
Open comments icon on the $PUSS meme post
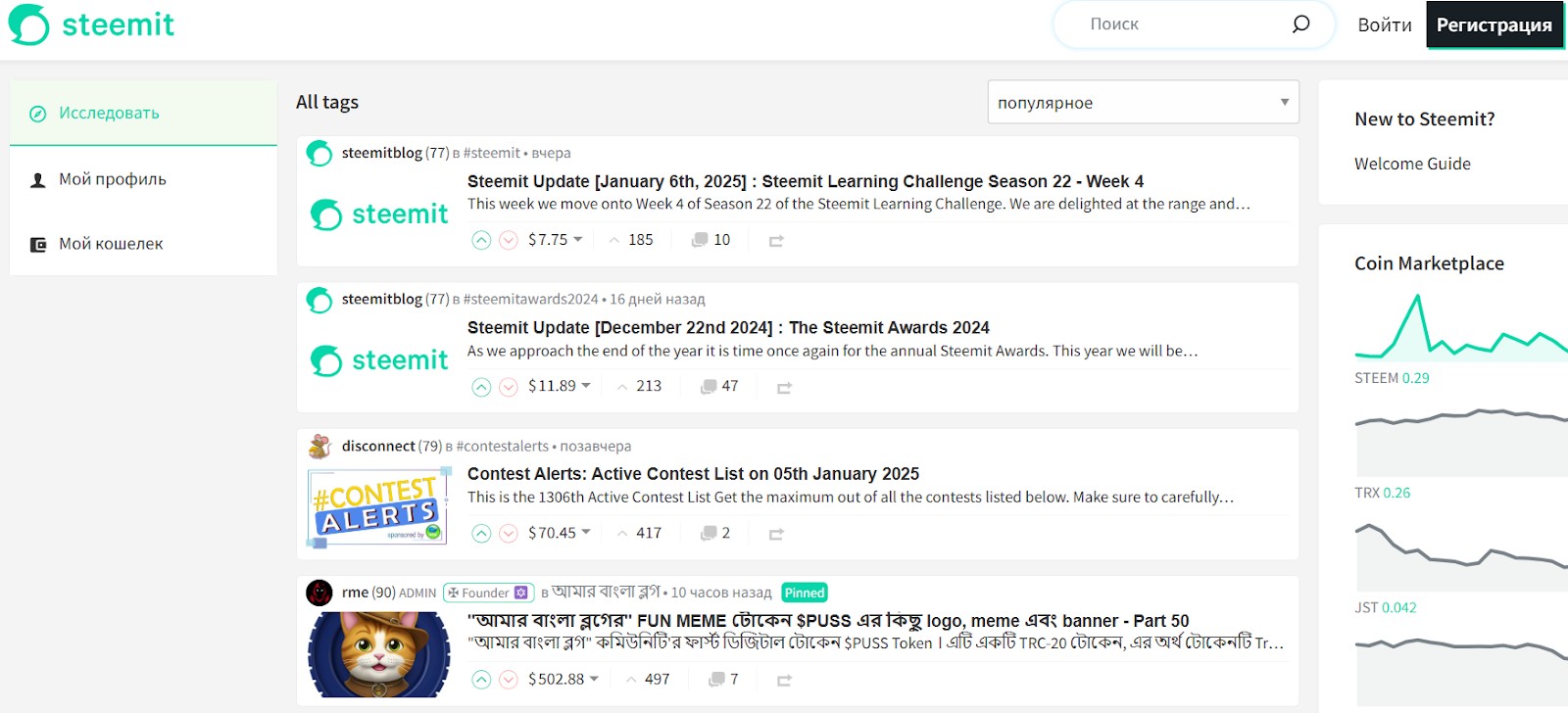click(x=716, y=679)
